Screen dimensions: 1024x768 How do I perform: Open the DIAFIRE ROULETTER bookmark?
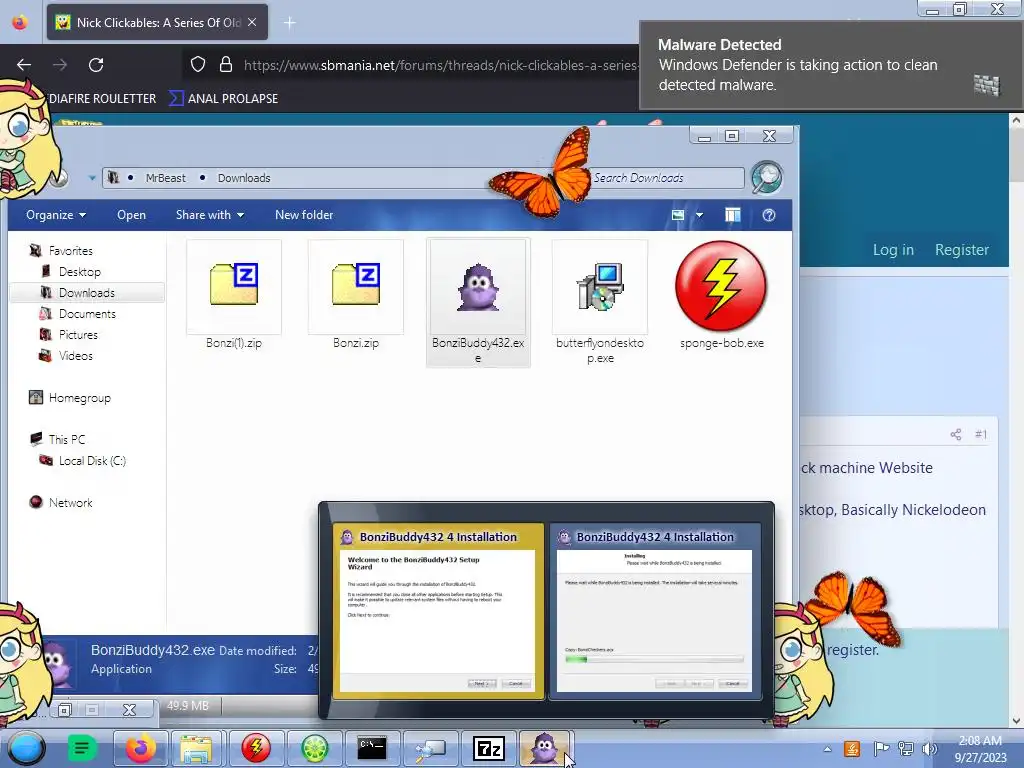coord(103,99)
